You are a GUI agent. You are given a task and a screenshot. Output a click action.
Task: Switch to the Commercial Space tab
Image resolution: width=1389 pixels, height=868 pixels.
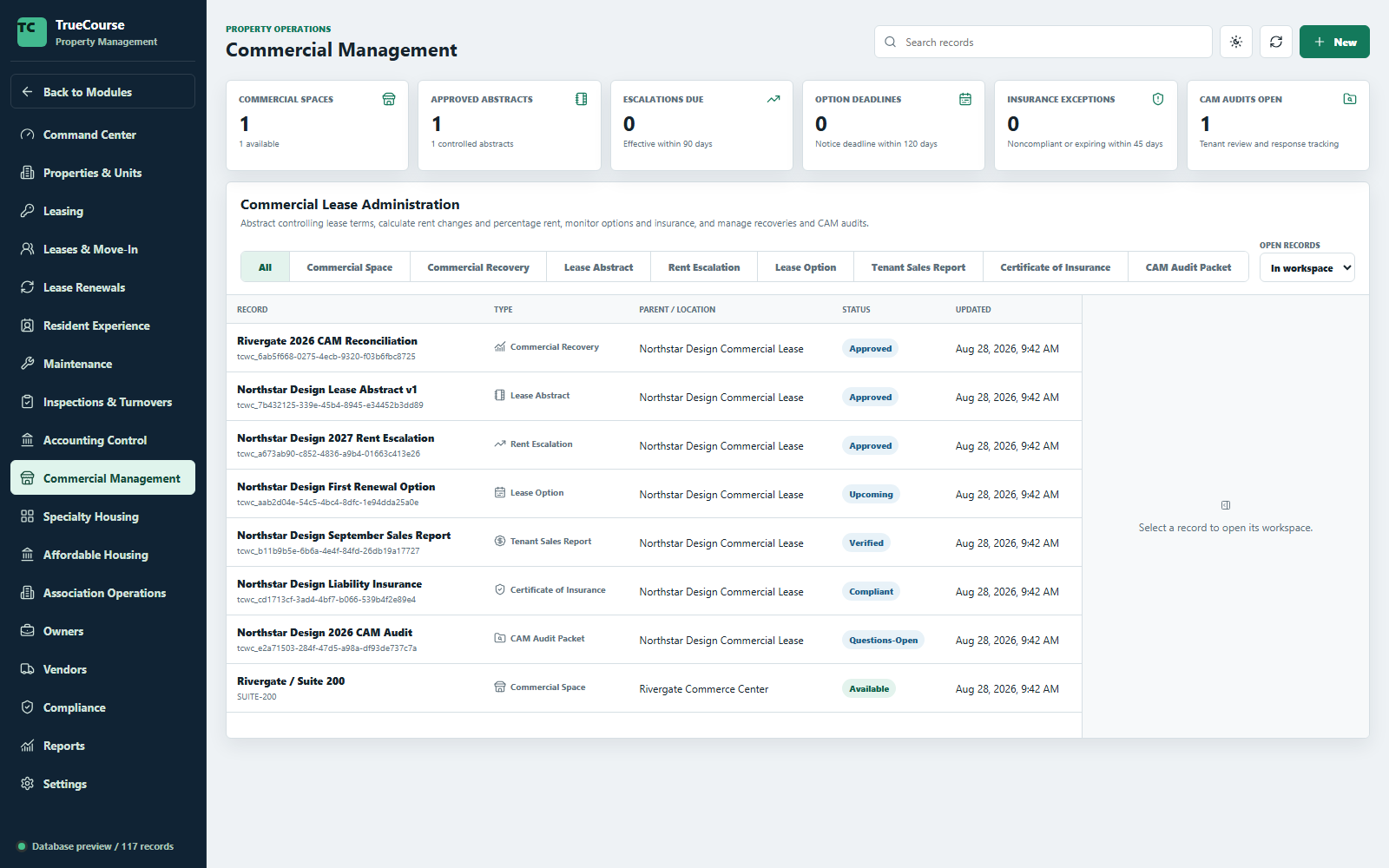(350, 267)
